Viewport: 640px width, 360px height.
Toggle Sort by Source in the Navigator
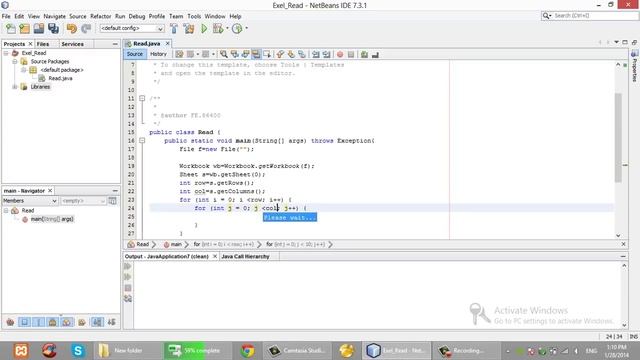click(x=111, y=322)
